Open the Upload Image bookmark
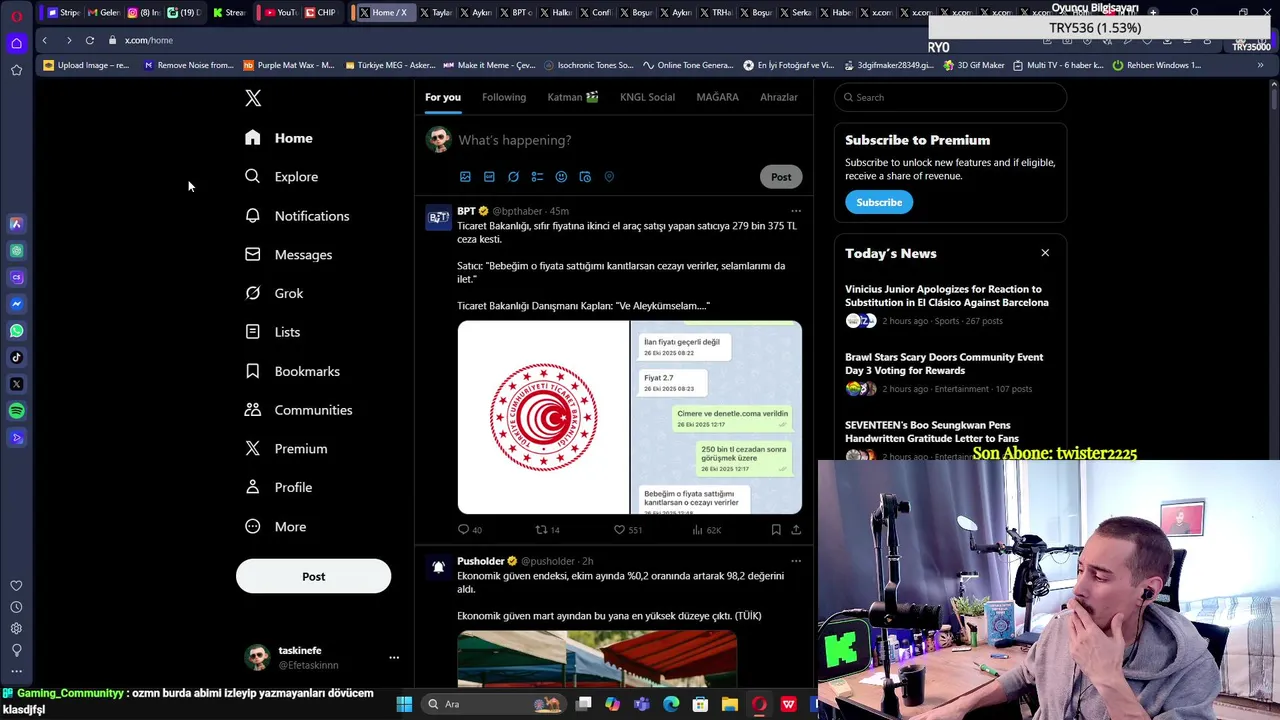 (x=86, y=65)
